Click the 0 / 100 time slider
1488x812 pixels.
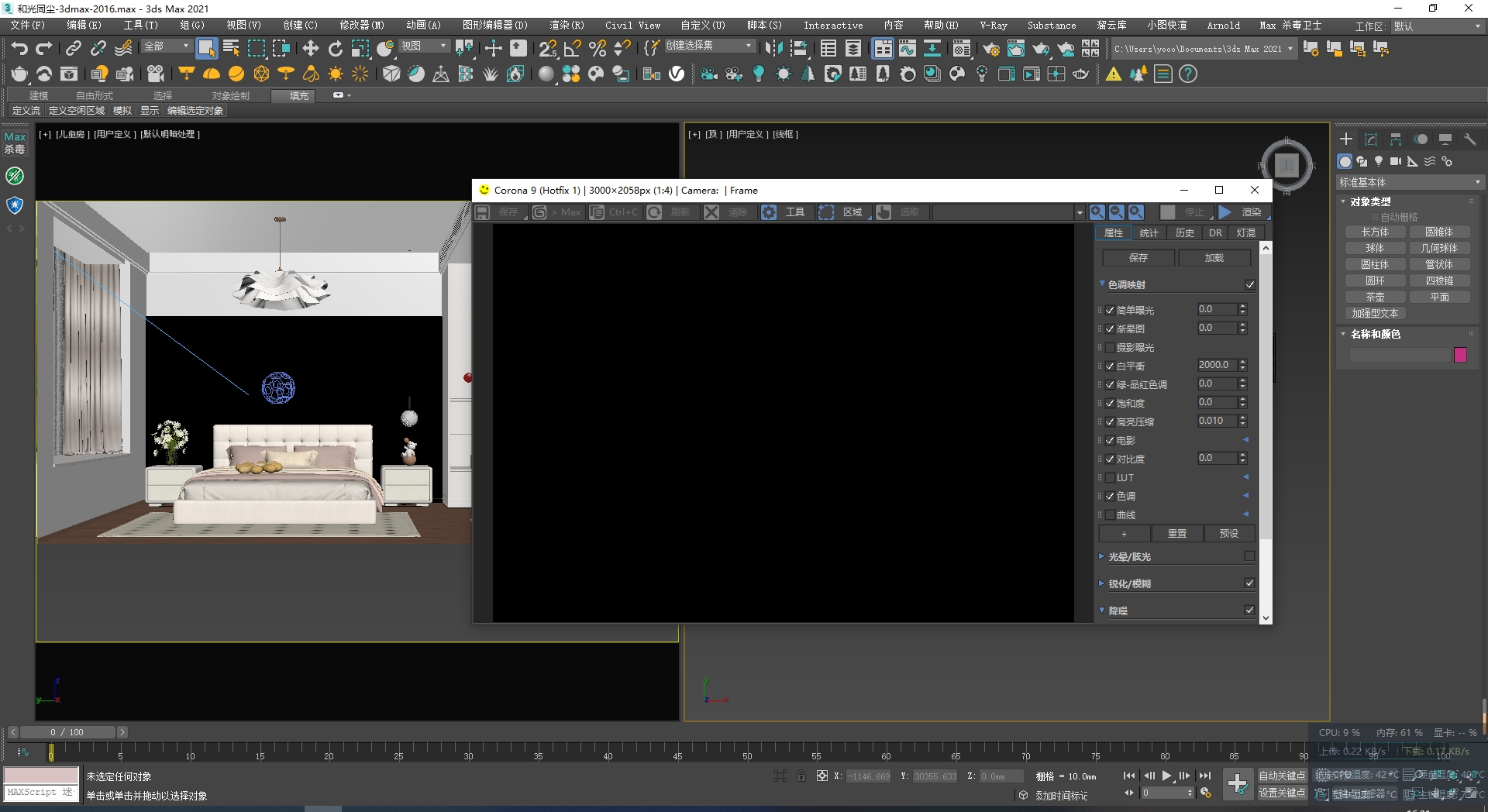click(67, 732)
